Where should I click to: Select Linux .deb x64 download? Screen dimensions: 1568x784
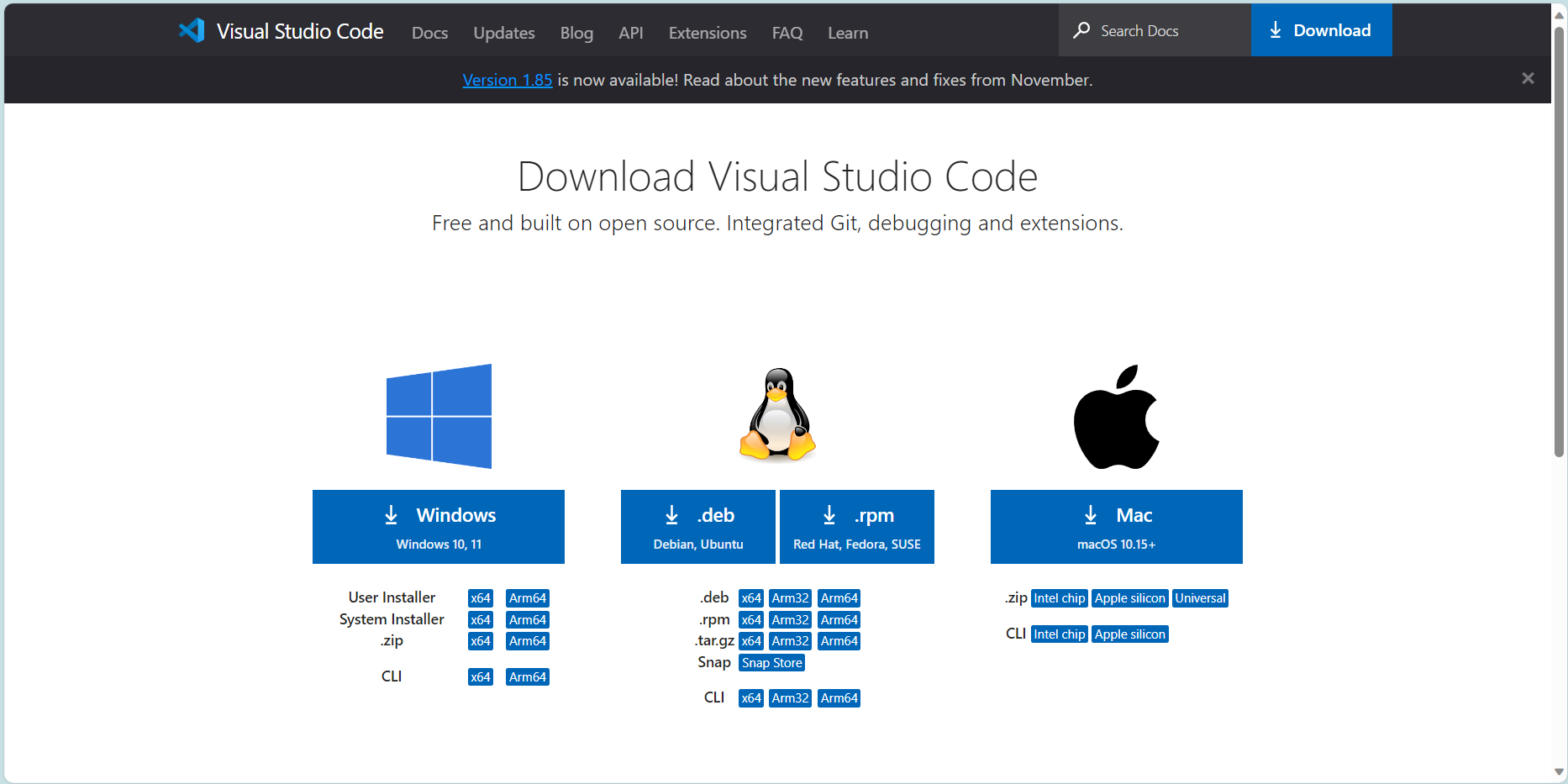pos(751,598)
